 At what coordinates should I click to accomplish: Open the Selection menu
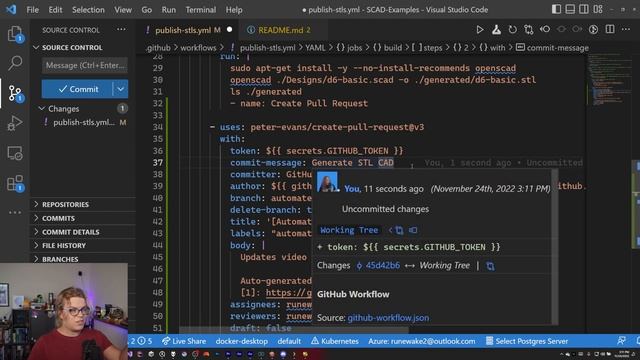tap(88, 10)
